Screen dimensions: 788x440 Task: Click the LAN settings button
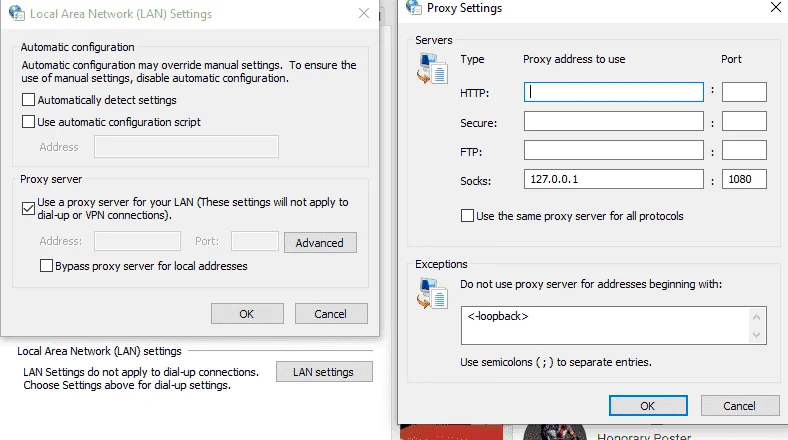point(324,372)
